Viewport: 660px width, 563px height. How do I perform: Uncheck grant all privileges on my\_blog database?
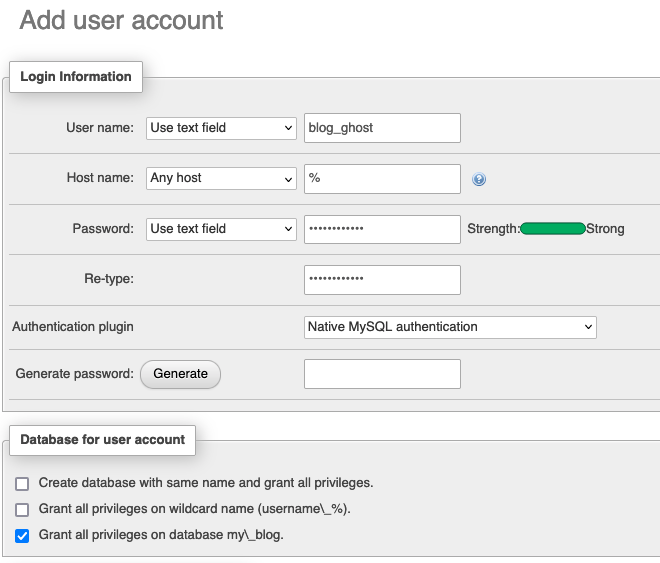click(23, 536)
